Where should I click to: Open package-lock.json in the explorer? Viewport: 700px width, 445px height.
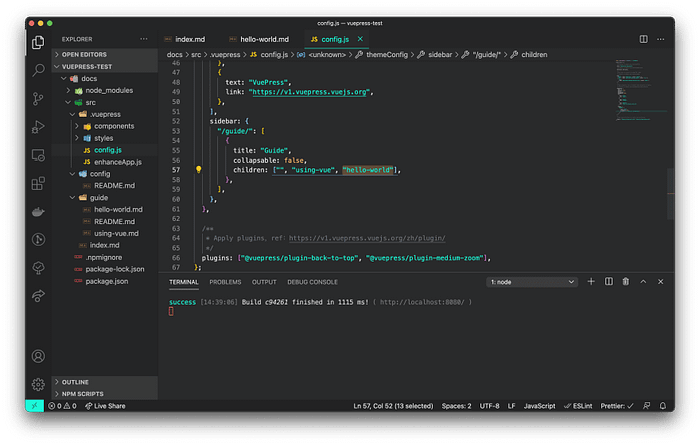115,269
